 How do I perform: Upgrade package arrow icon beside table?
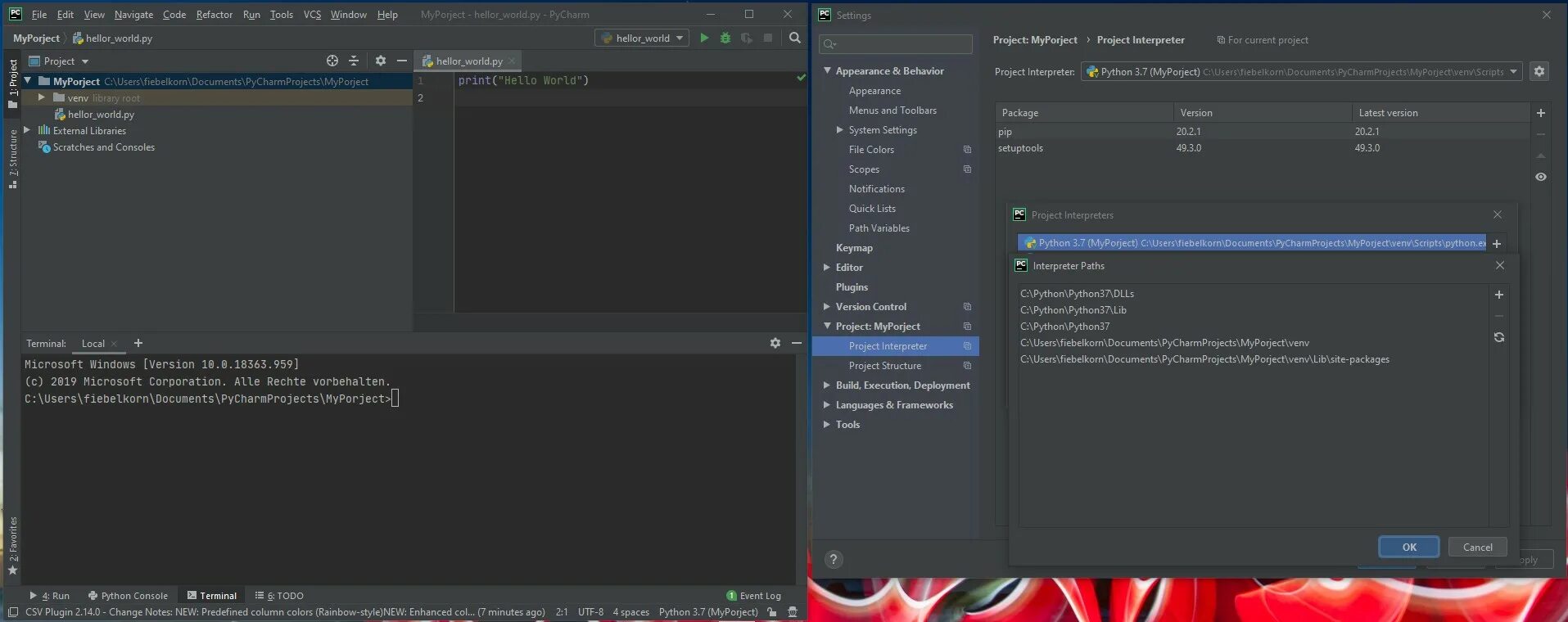1541,155
